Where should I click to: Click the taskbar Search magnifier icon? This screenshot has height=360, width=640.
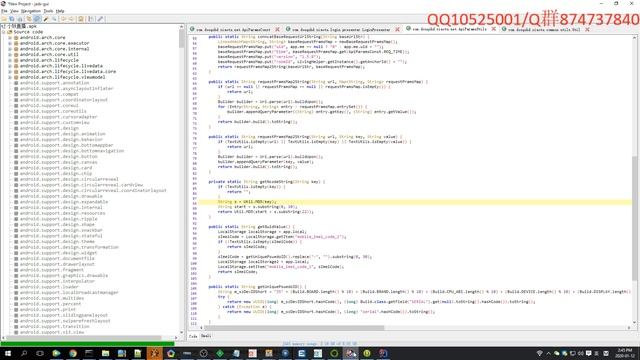(x=24, y=353)
